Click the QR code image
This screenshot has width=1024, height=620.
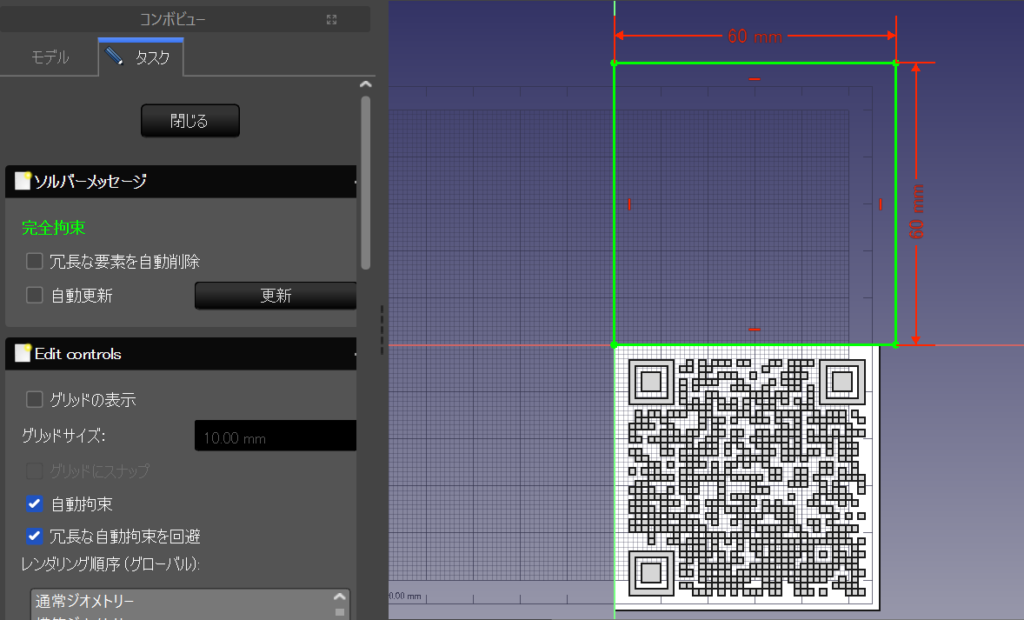coord(747,477)
